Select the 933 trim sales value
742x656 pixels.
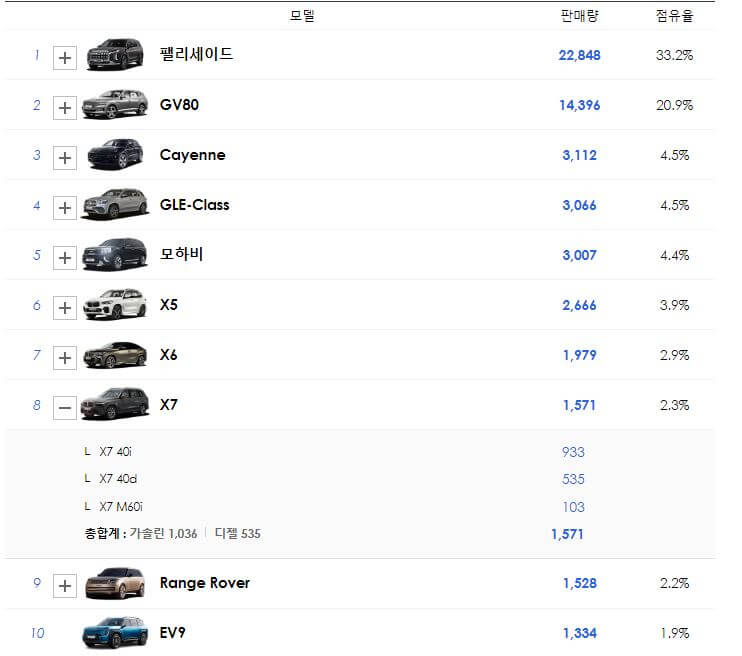click(x=573, y=452)
